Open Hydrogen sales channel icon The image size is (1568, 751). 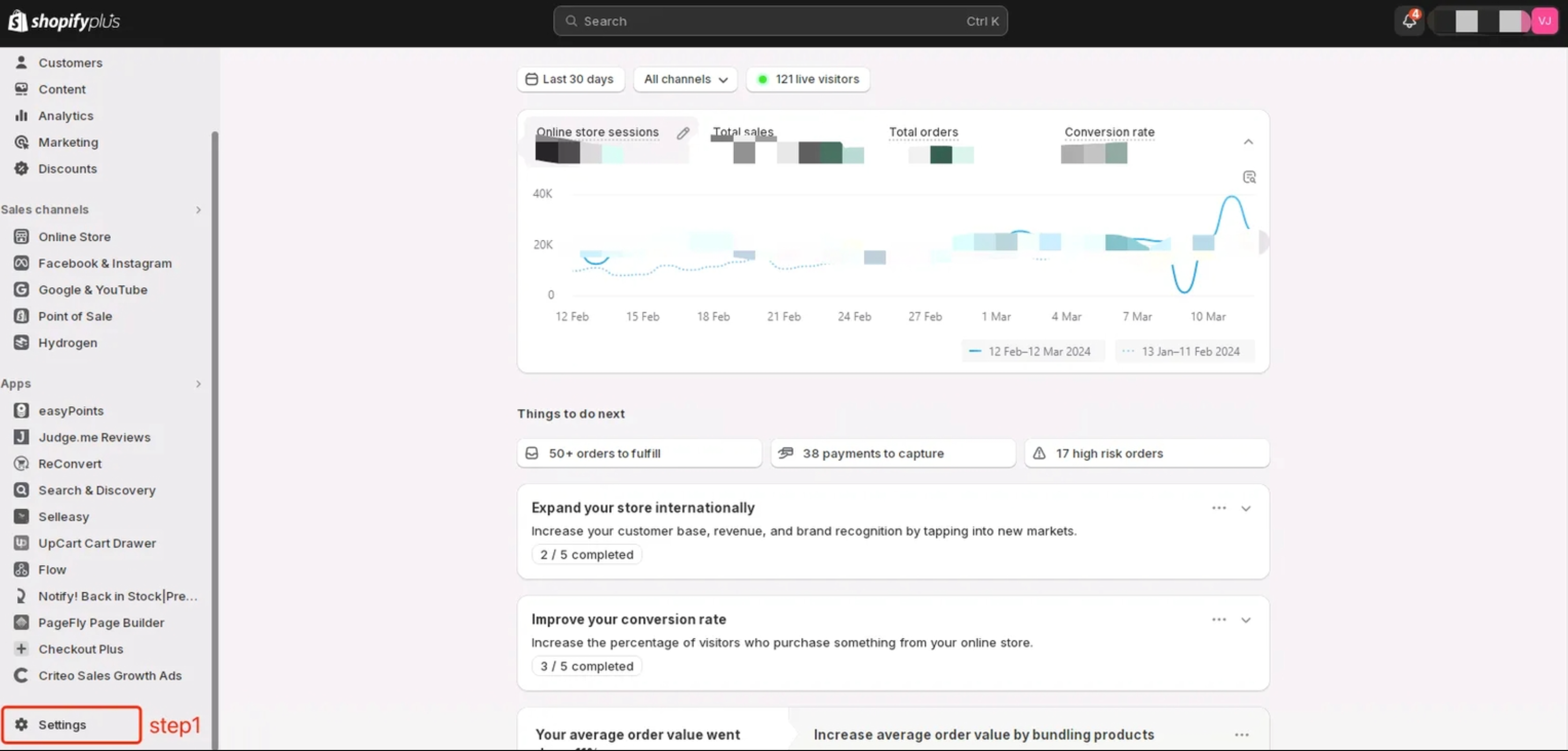point(21,342)
